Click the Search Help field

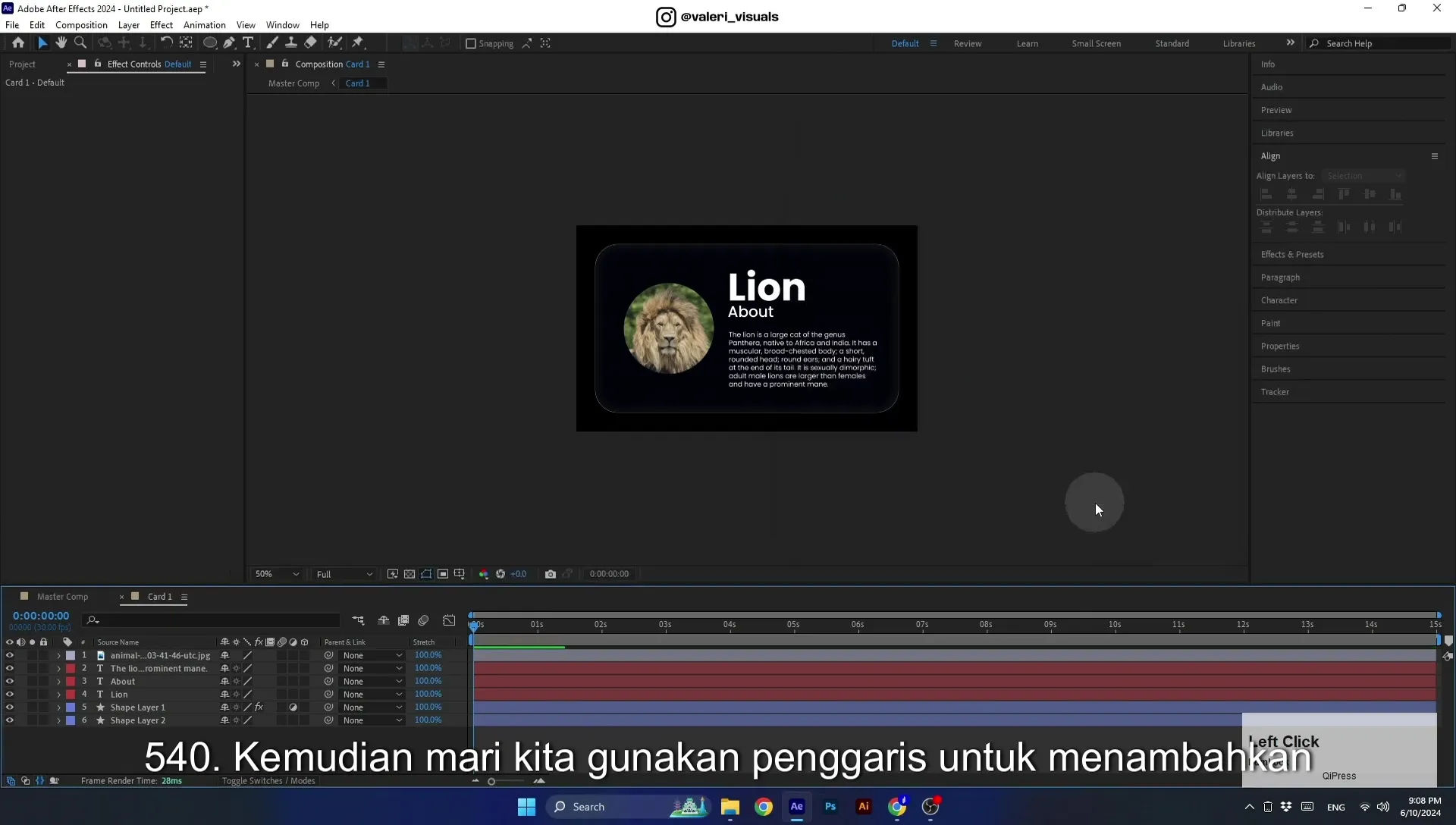(x=1379, y=43)
